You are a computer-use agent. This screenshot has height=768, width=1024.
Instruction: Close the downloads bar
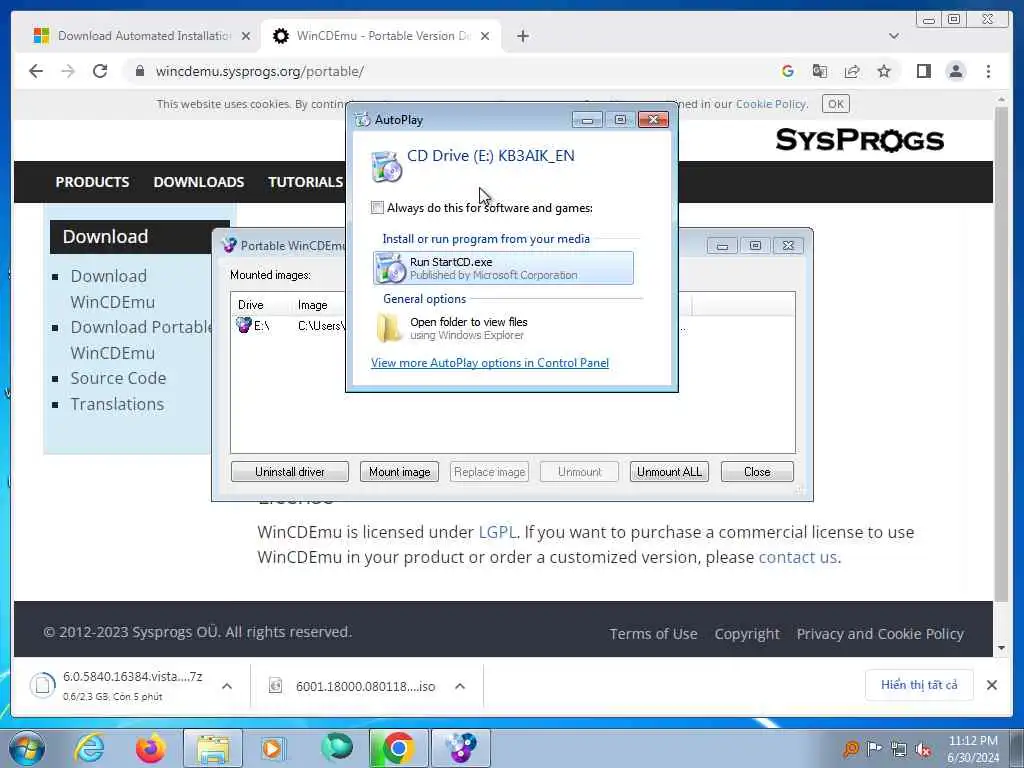point(991,685)
